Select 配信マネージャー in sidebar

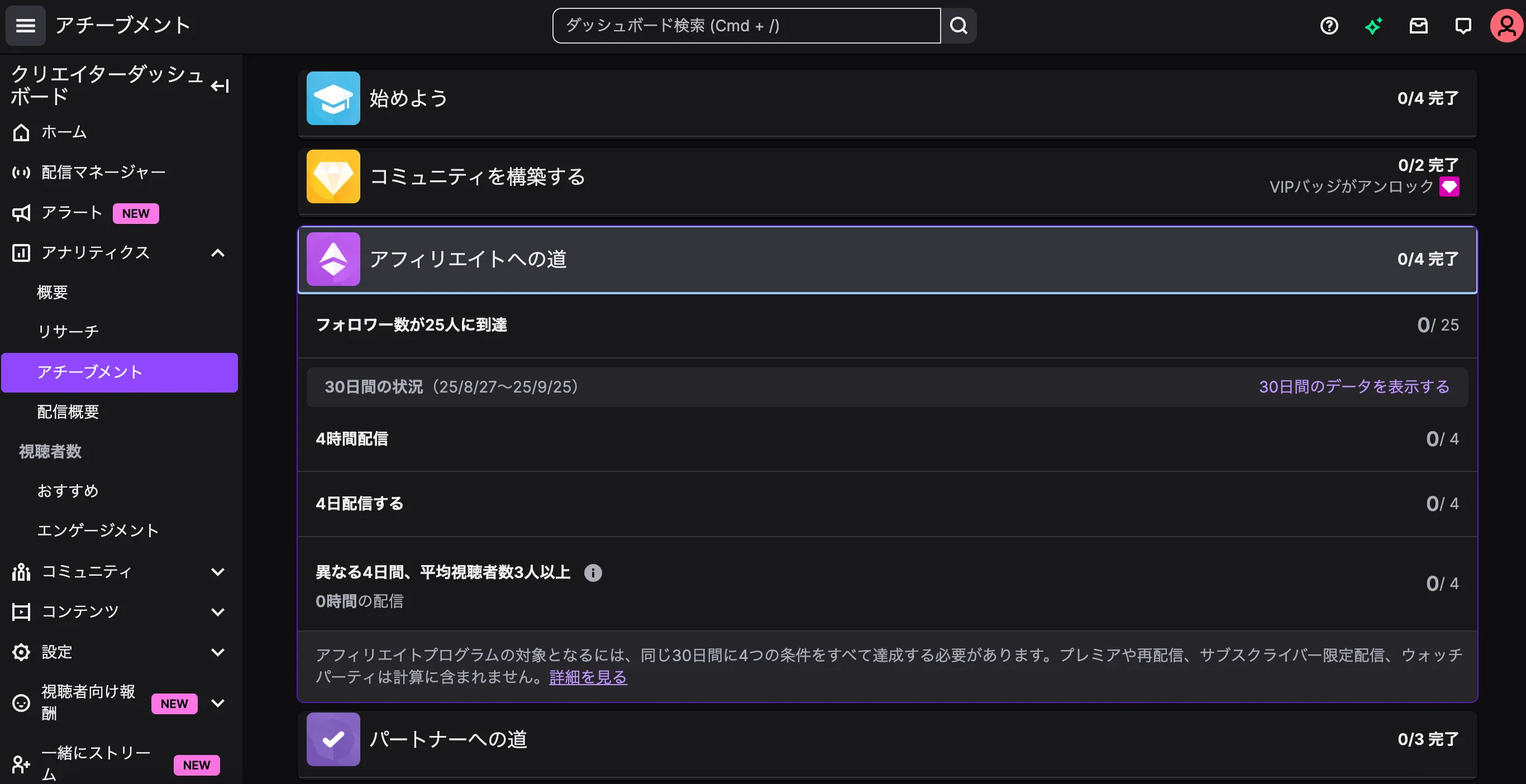pyautogui.click(x=103, y=173)
